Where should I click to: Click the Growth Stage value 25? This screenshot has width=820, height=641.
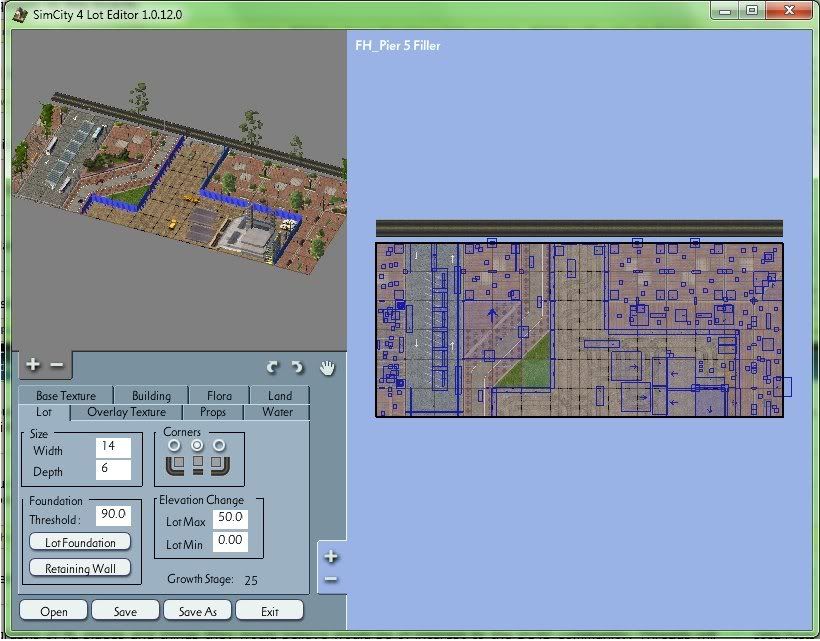pyautogui.click(x=251, y=580)
